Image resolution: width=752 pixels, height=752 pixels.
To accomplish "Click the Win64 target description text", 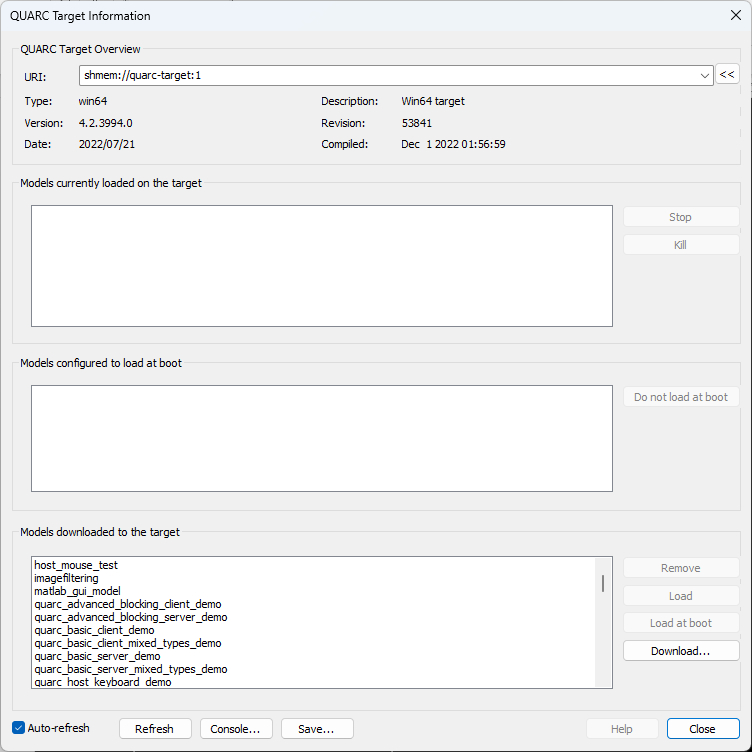I will 433,101.
